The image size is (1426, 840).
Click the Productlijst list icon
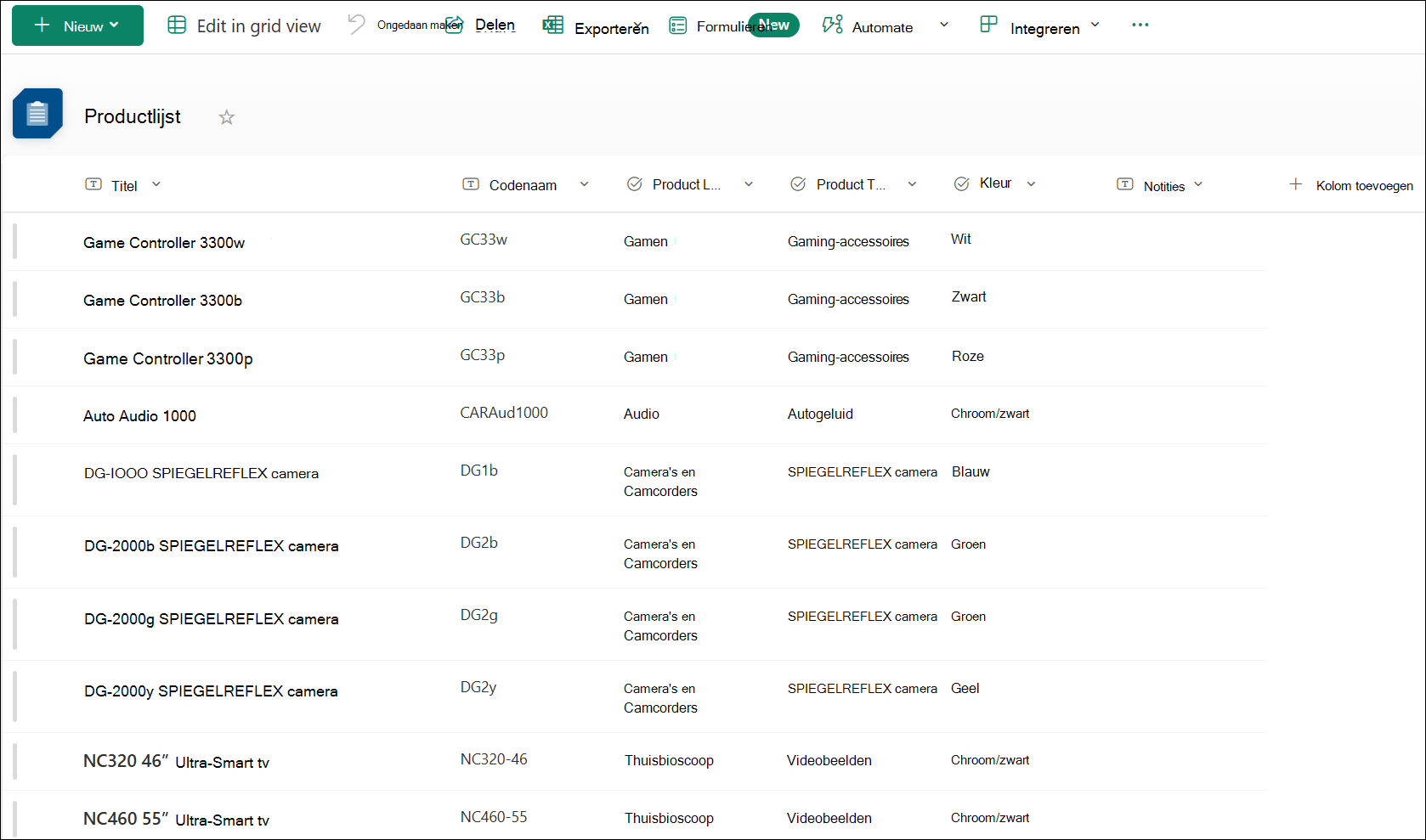point(37,113)
